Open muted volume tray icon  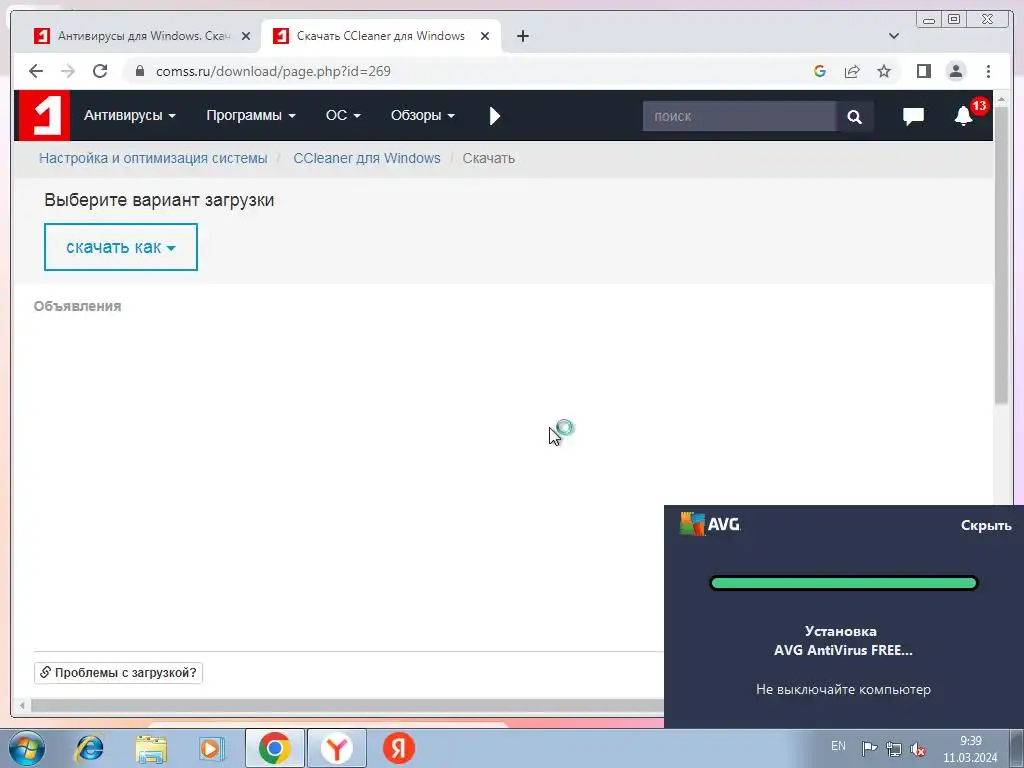tap(918, 748)
